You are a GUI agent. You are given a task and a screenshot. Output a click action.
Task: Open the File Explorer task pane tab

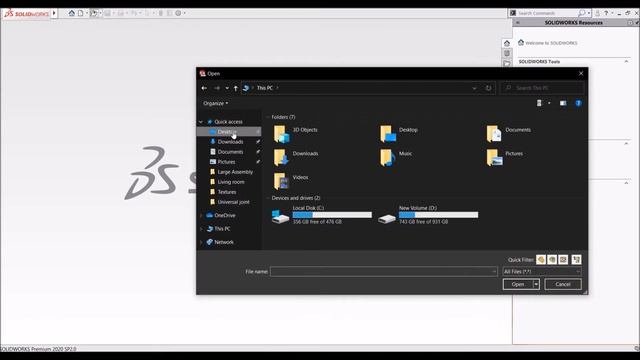point(507,63)
